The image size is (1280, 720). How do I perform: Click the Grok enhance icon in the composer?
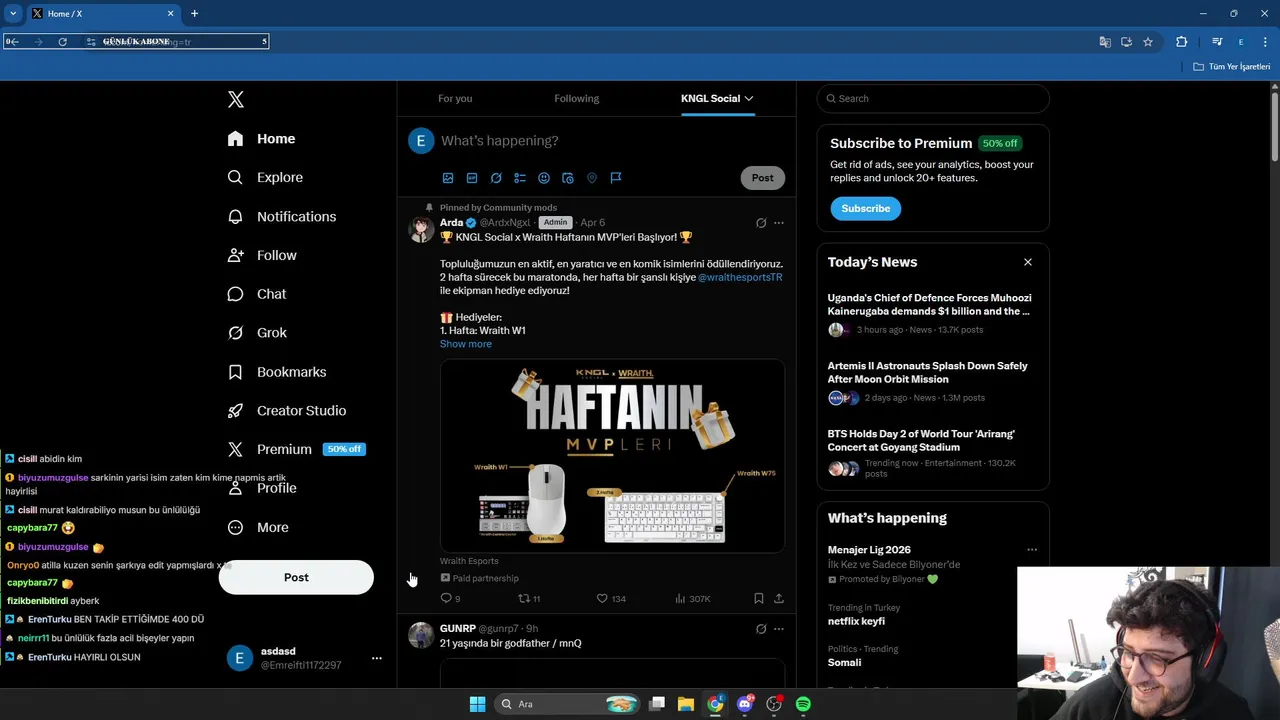tap(496, 178)
